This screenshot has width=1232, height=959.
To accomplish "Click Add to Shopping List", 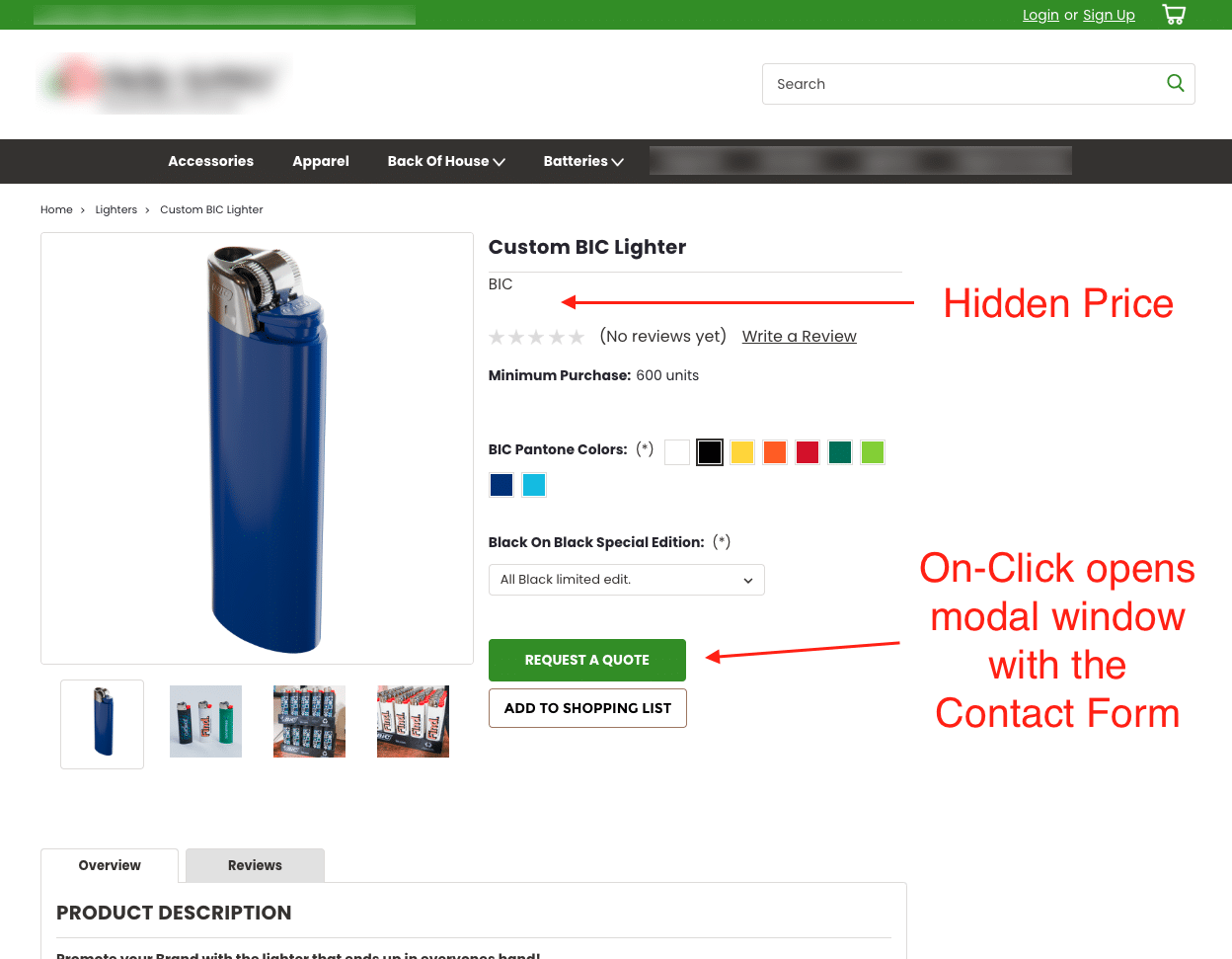I will tap(587, 708).
